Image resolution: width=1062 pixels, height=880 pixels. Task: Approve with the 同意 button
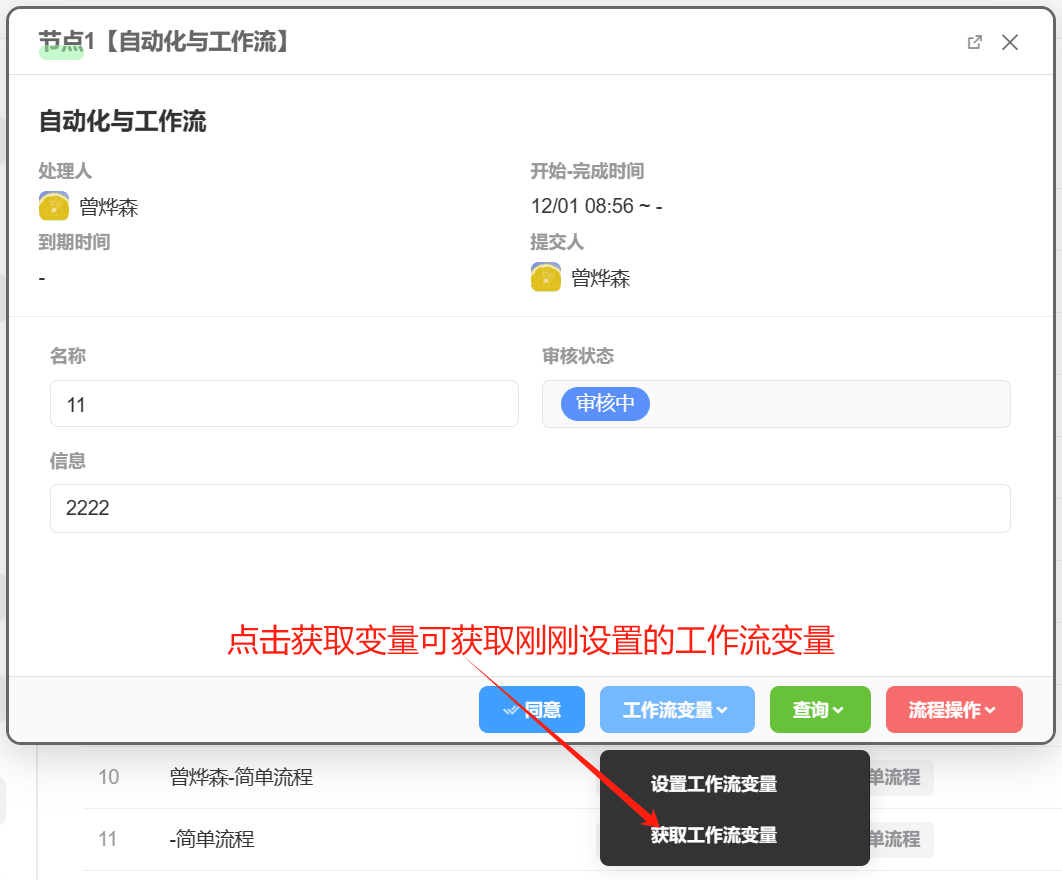[x=532, y=710]
